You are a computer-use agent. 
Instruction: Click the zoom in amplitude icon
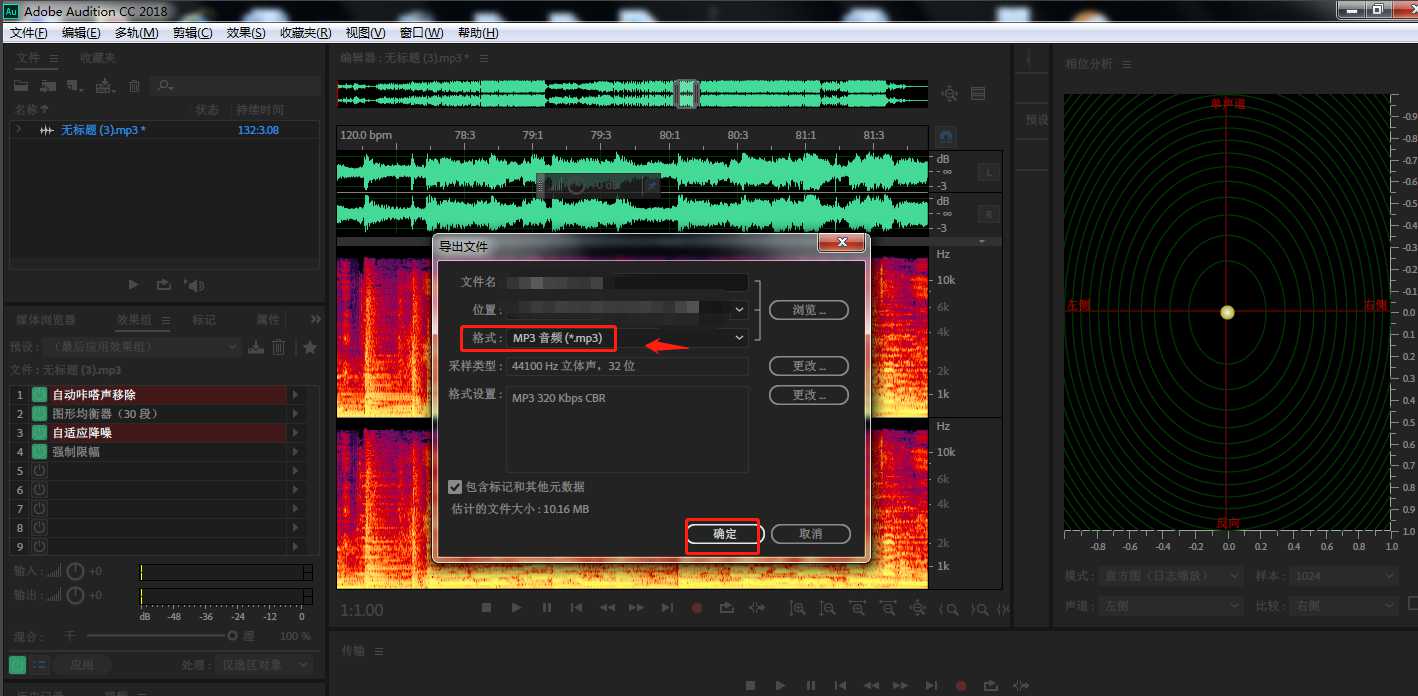point(797,608)
